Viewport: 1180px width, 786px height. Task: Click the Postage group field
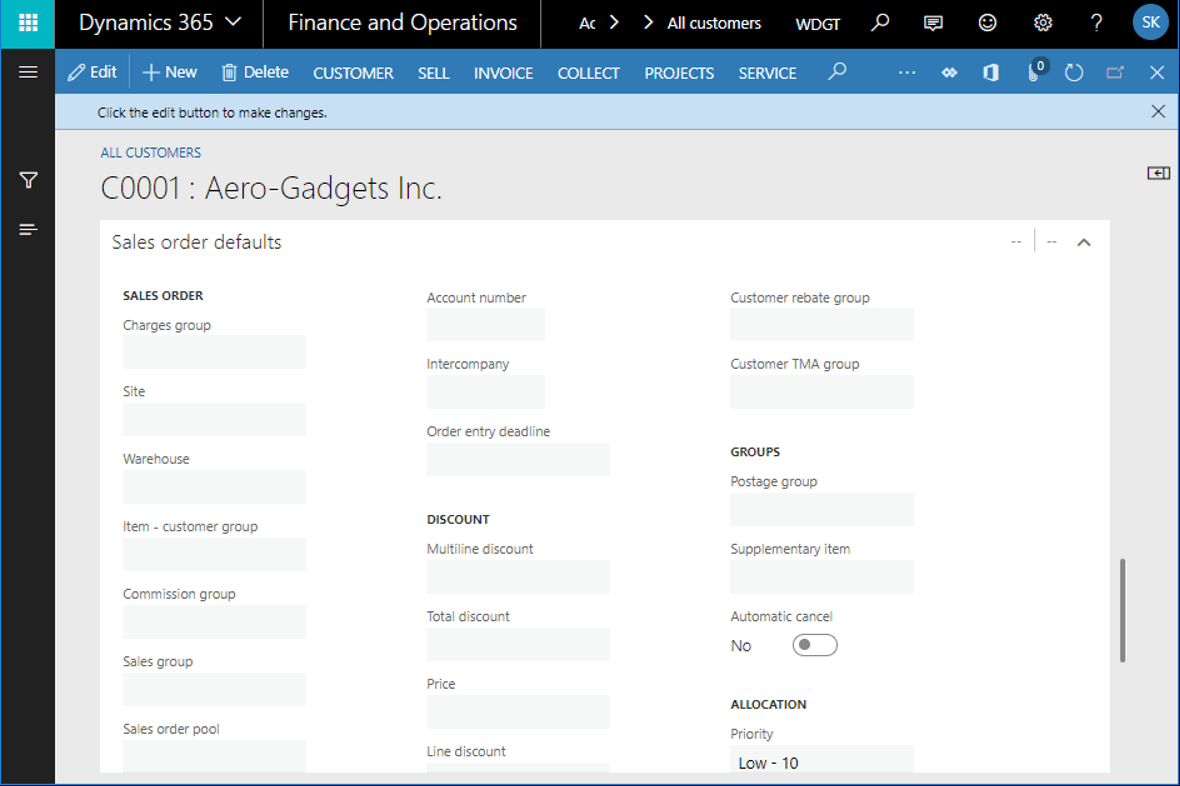(x=822, y=509)
